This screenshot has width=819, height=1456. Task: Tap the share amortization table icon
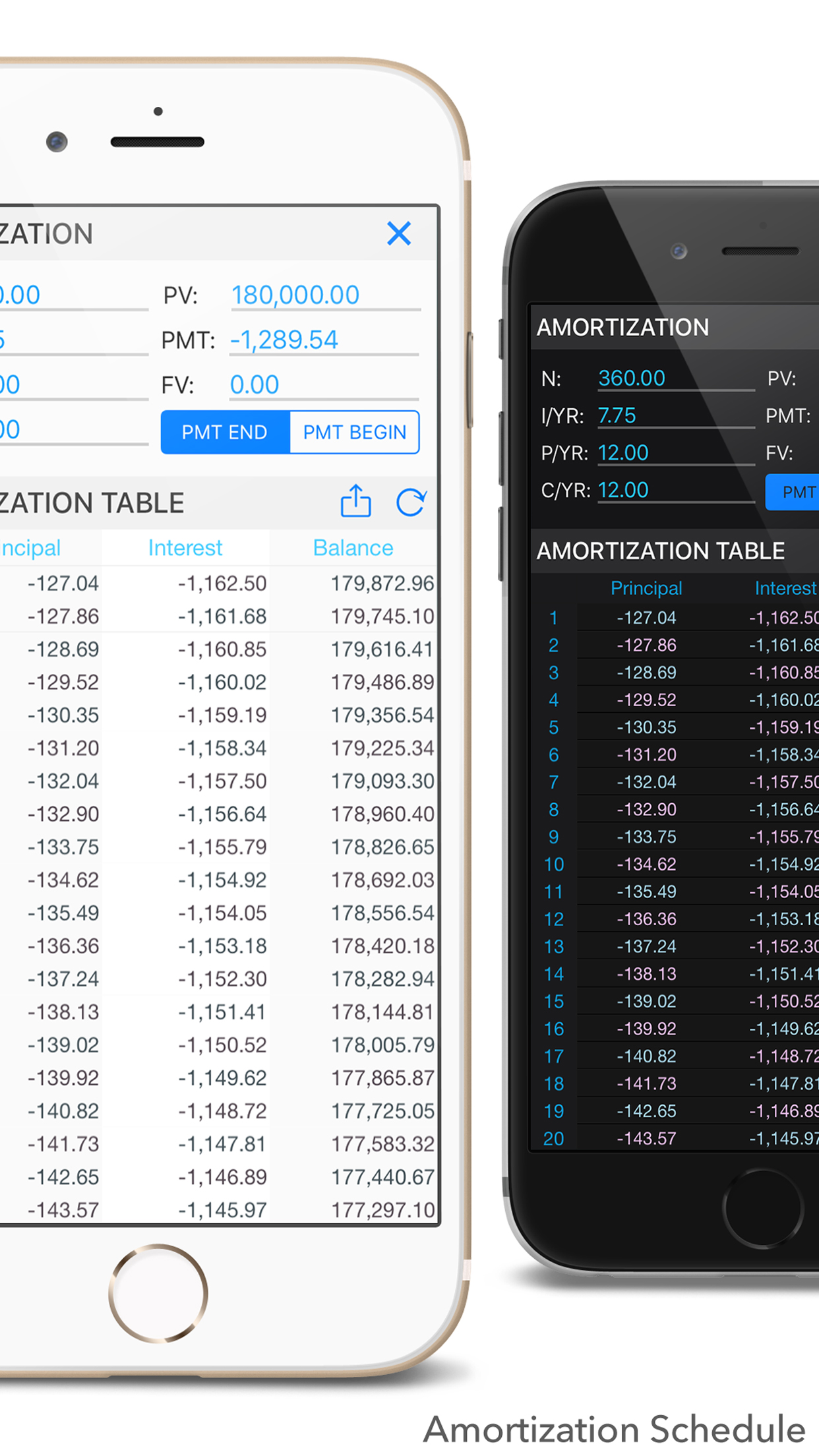tap(355, 502)
